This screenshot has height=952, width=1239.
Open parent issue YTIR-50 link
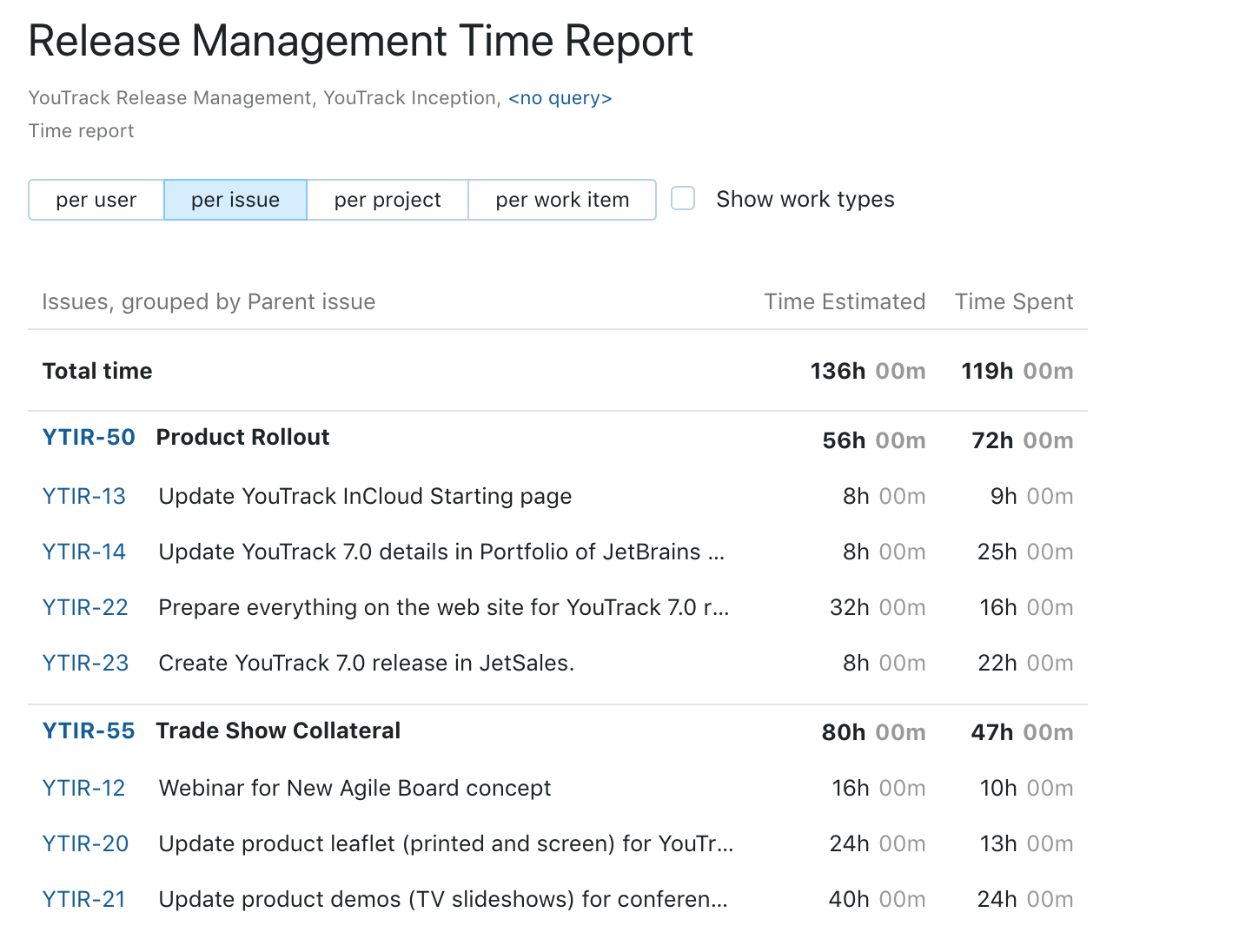(89, 437)
